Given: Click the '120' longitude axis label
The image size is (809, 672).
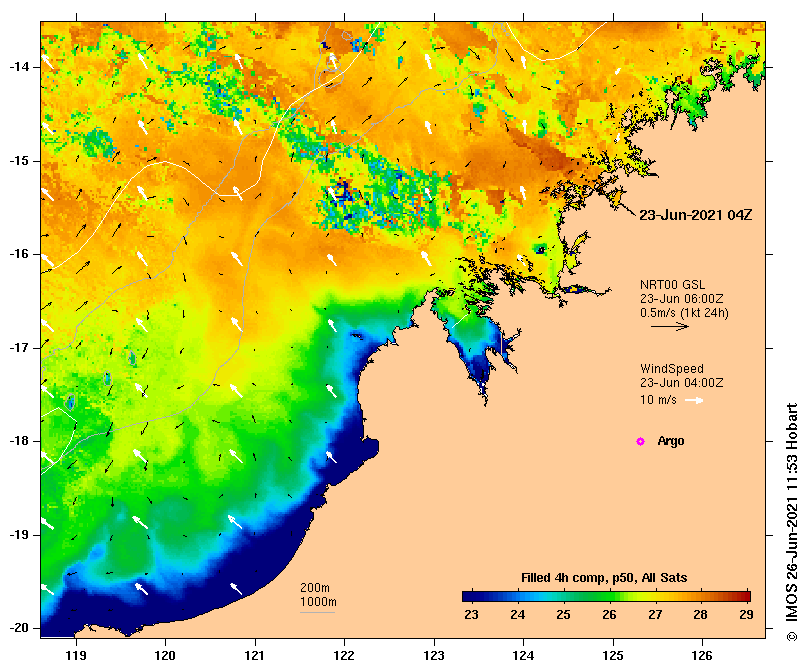Looking at the screenshot, I should 165,656.
